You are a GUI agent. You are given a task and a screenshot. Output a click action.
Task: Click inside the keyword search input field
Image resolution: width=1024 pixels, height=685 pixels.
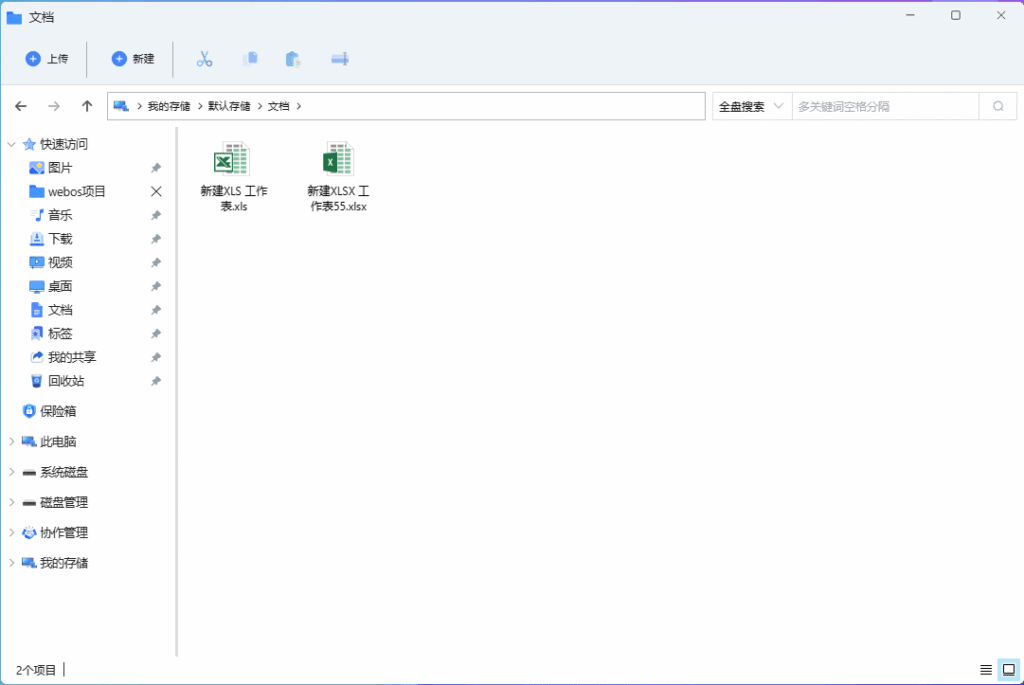click(x=880, y=105)
